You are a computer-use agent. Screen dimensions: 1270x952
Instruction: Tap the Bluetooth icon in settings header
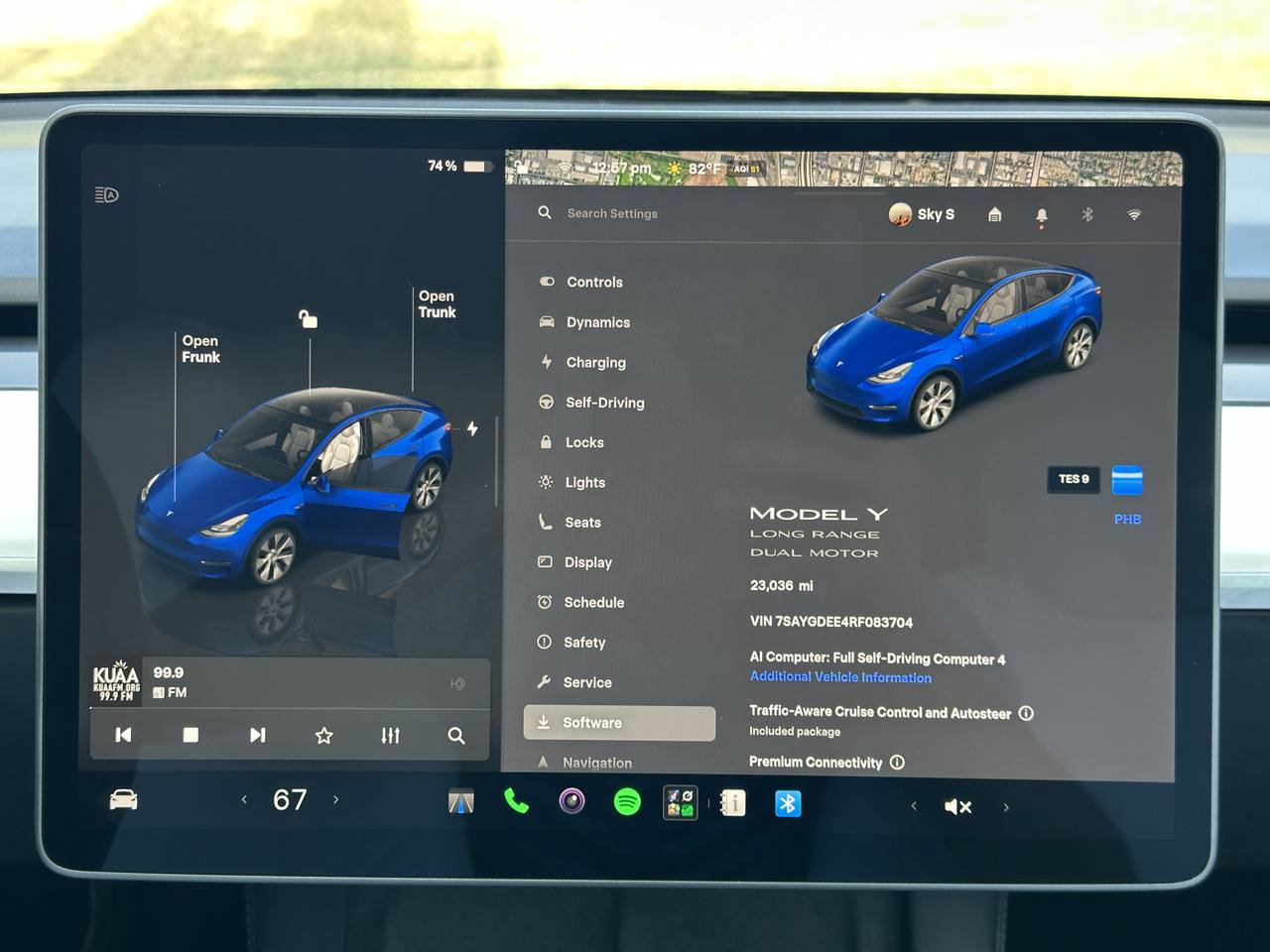pyautogui.click(x=1087, y=214)
